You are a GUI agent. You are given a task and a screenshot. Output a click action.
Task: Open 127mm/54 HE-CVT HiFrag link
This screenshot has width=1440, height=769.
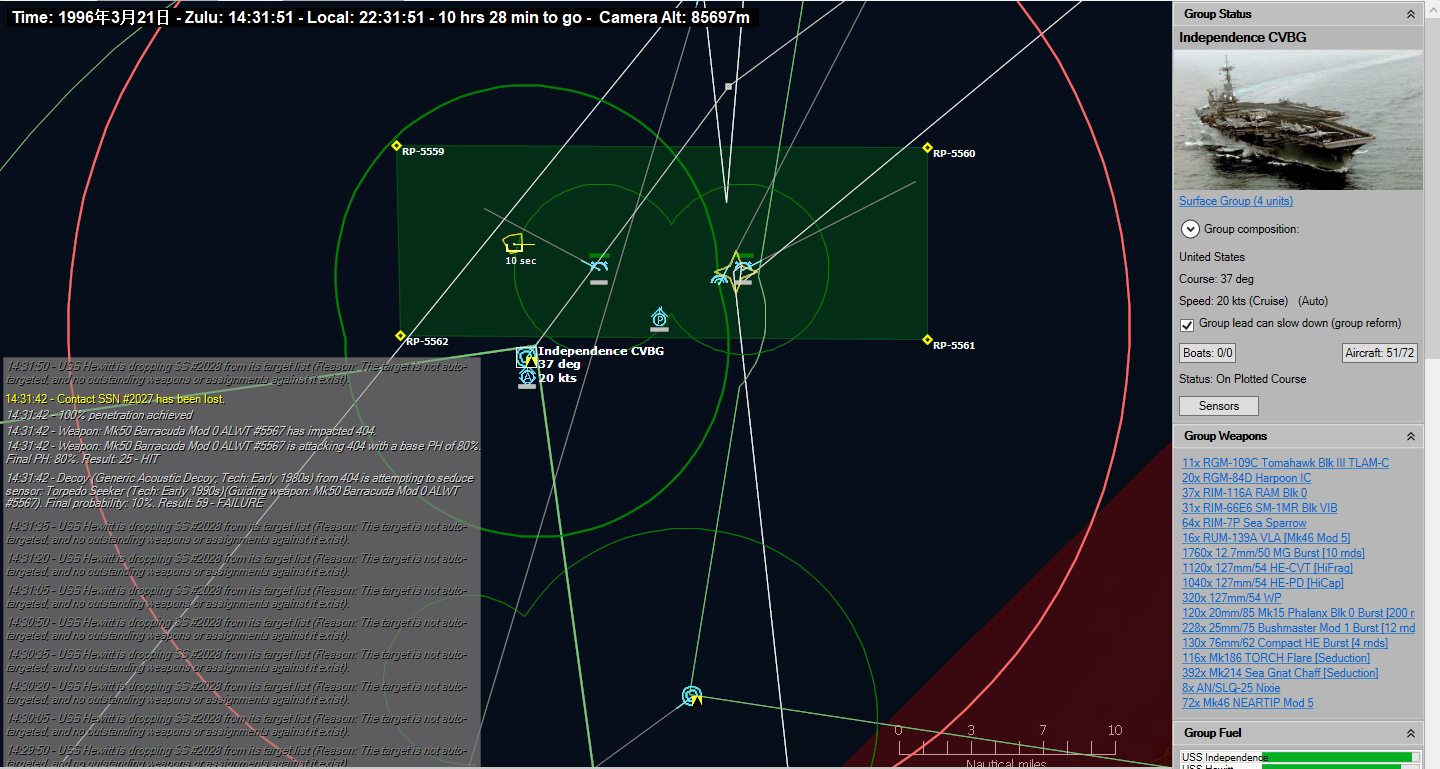point(1266,568)
